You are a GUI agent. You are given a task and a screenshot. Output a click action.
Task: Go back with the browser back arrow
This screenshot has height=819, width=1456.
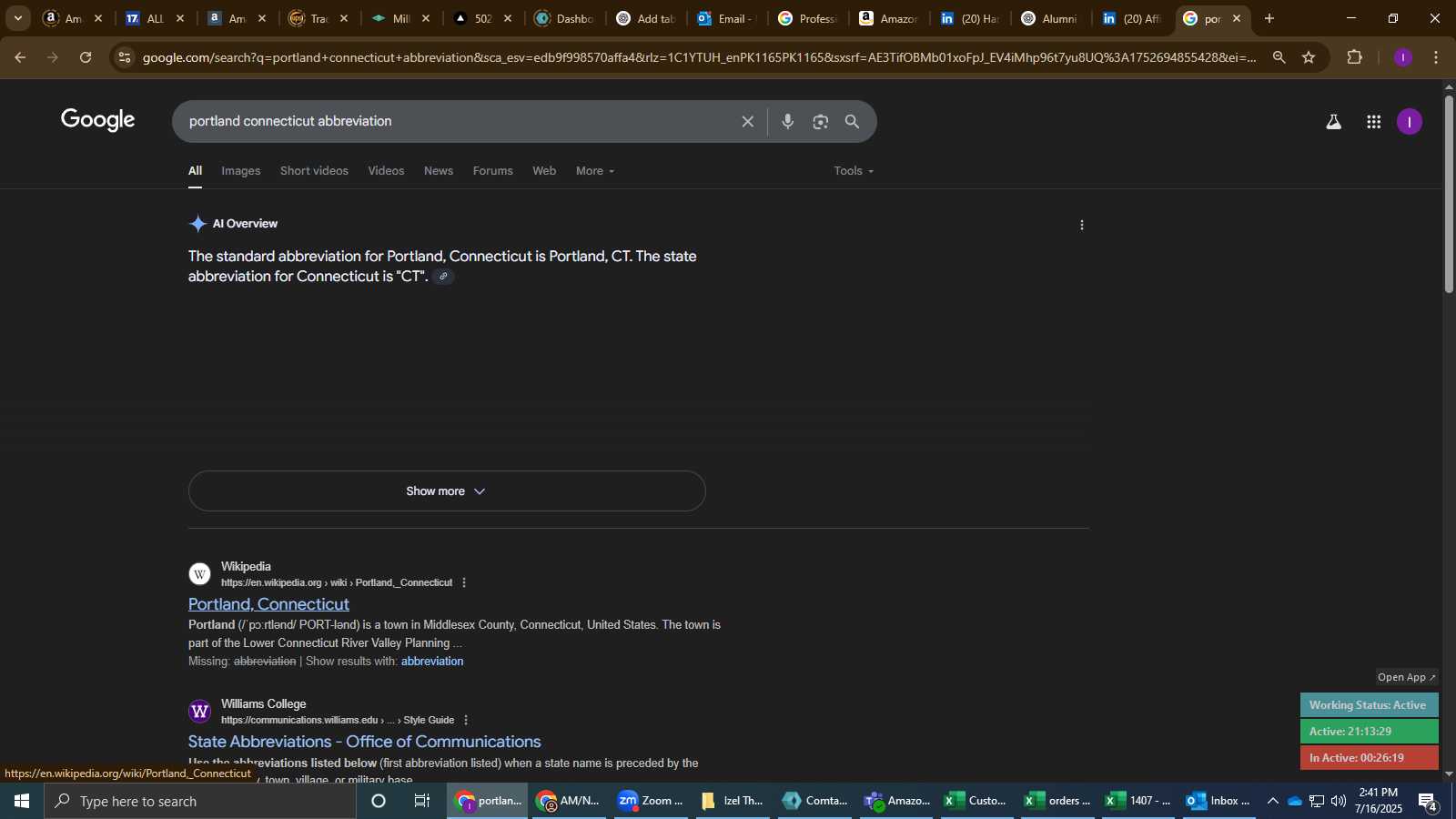coord(20,57)
